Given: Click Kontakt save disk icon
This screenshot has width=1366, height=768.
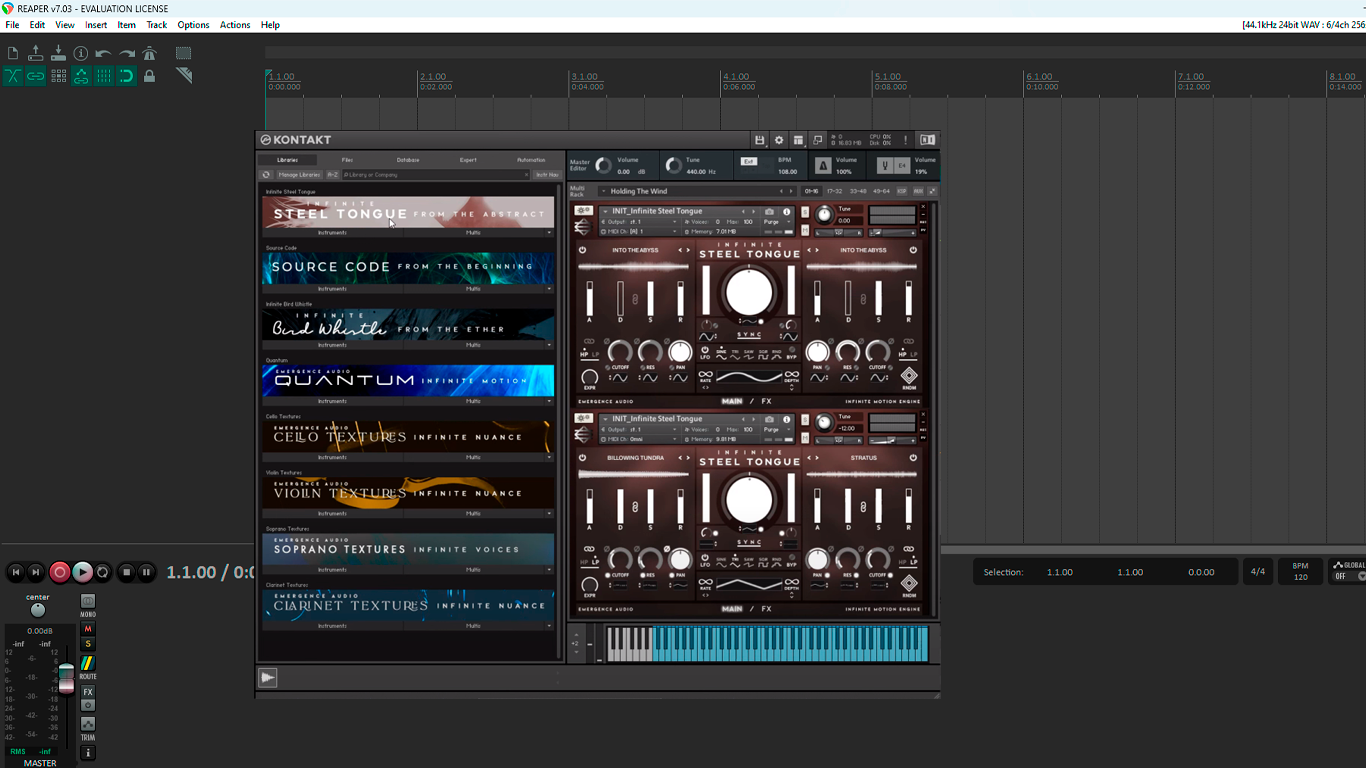Looking at the screenshot, I should (760, 140).
